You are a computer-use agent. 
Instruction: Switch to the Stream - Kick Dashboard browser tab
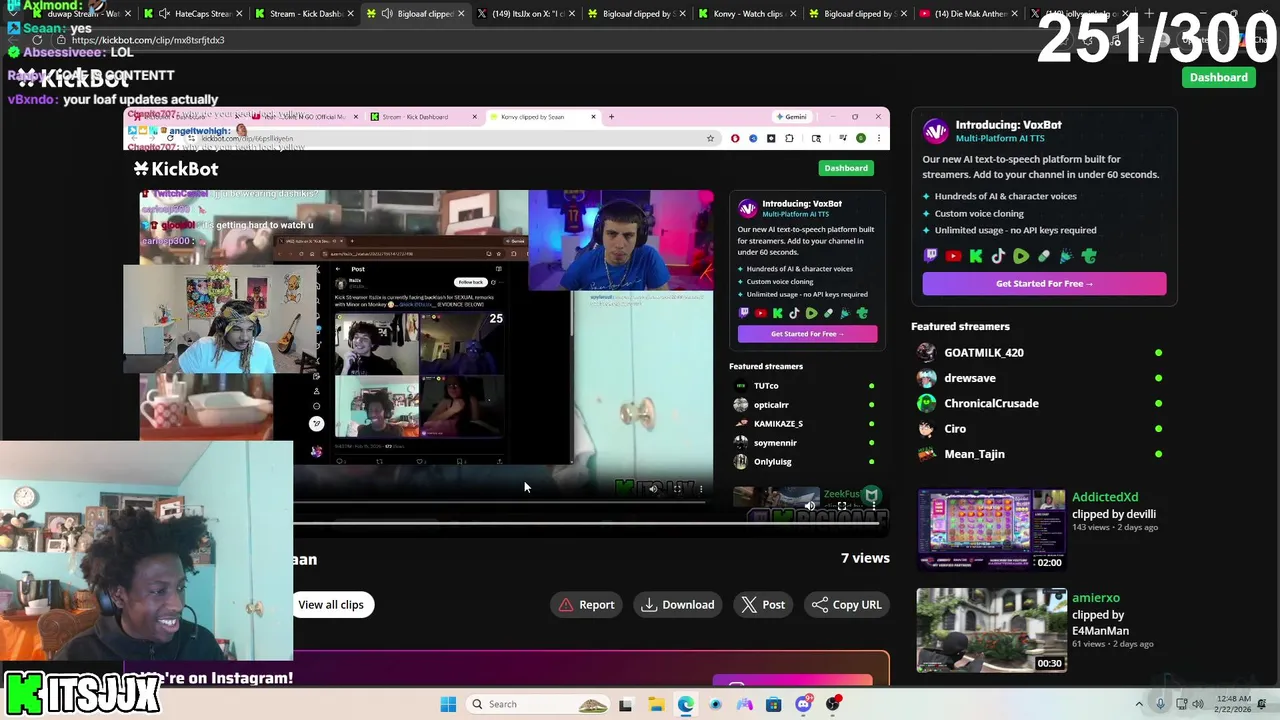pos(302,14)
